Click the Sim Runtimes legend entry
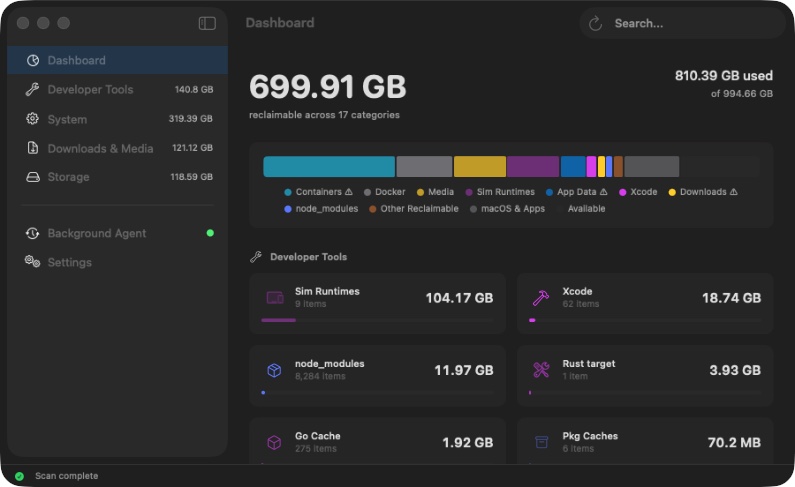 500,192
